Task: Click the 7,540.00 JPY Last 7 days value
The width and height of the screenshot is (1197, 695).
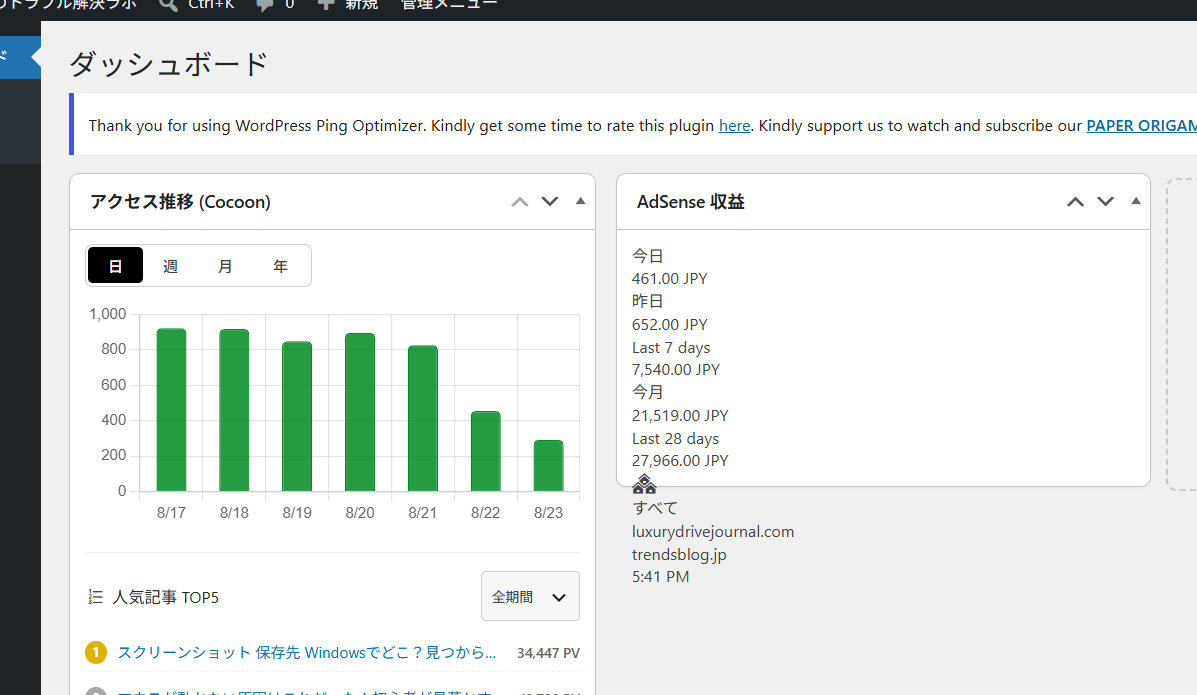Action: click(676, 370)
